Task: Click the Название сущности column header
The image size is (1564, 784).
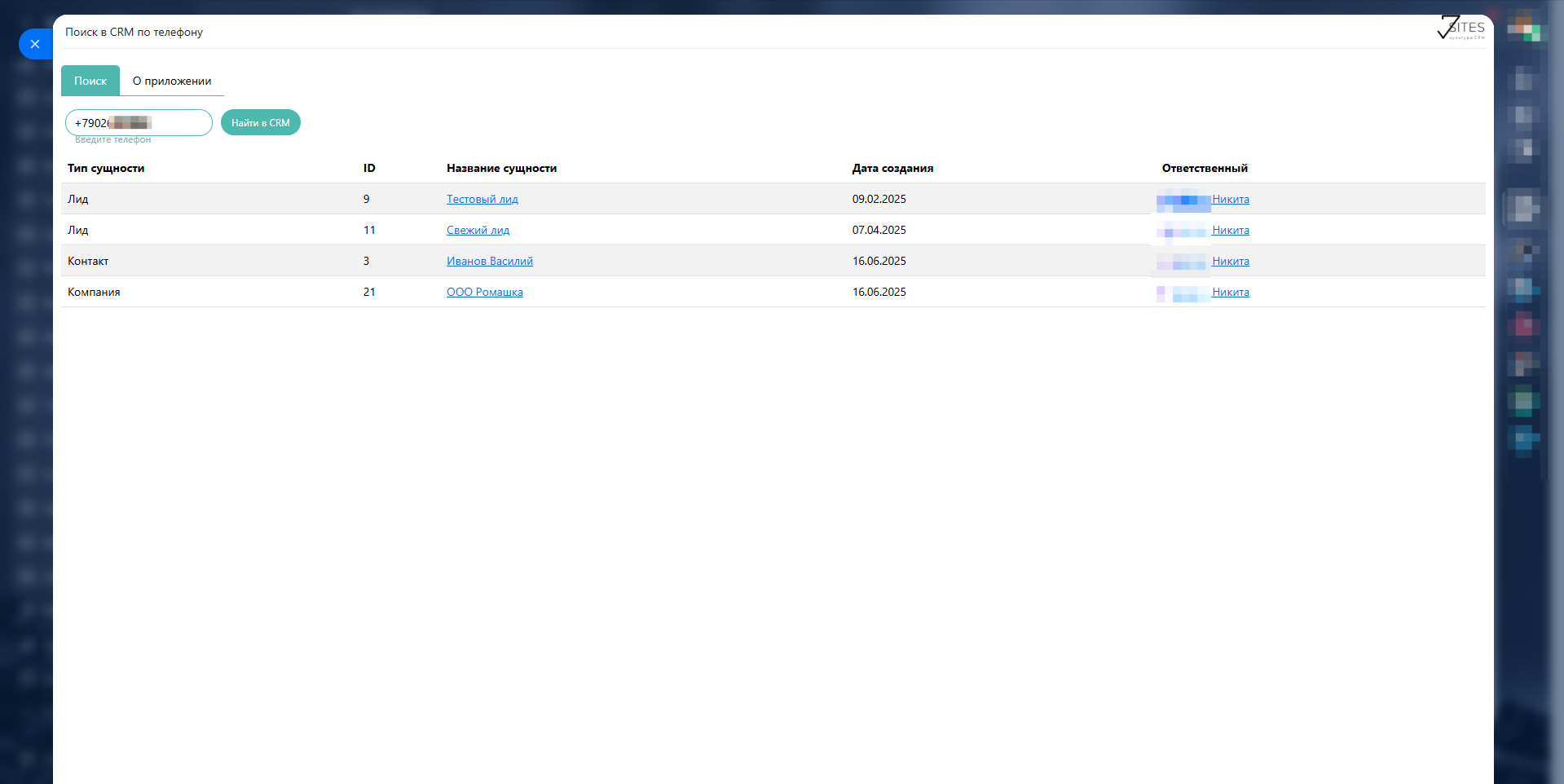Action: (501, 168)
